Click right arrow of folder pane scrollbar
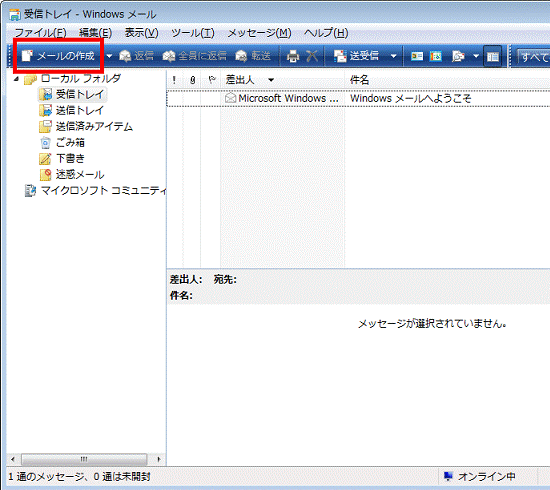This screenshot has width=550, height=490. tap(159, 459)
